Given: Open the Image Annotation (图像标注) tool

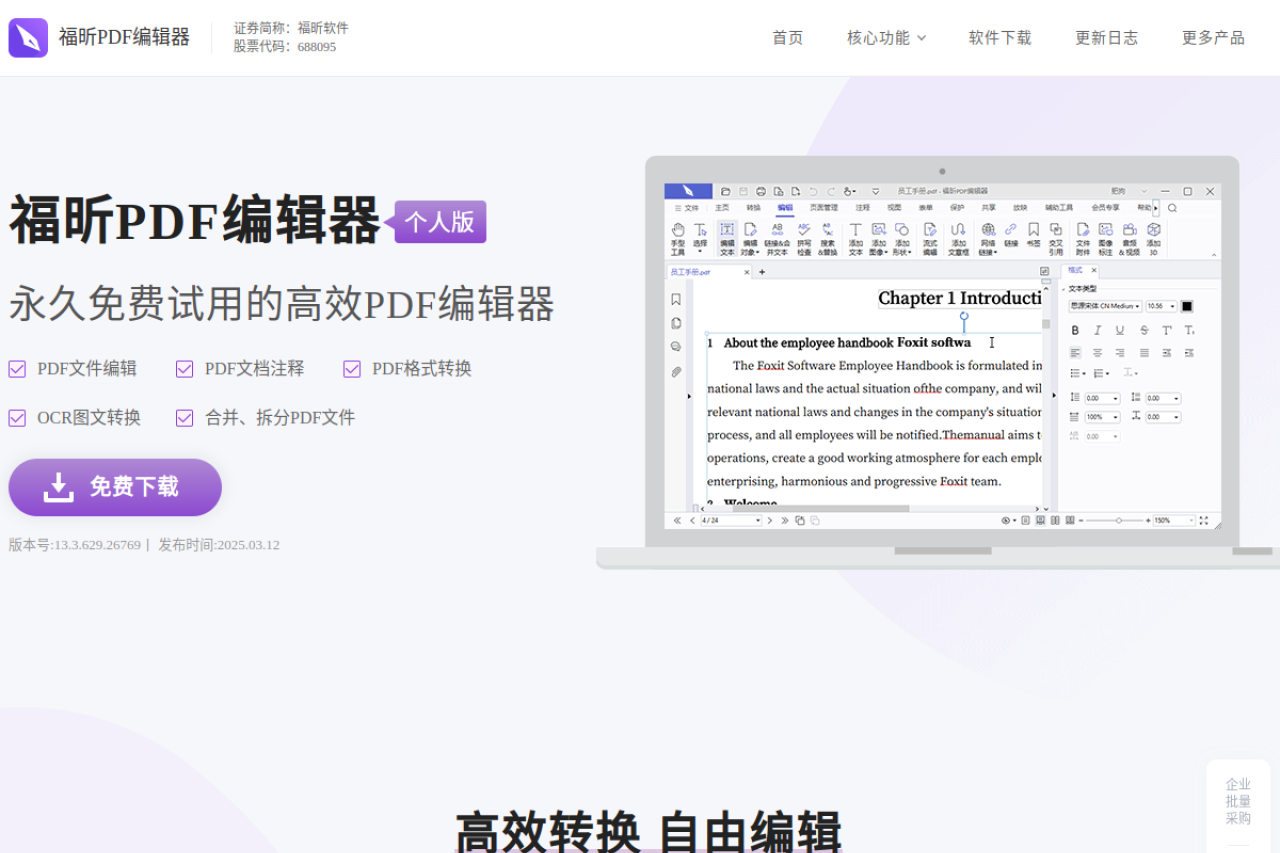Looking at the screenshot, I should tap(1106, 239).
